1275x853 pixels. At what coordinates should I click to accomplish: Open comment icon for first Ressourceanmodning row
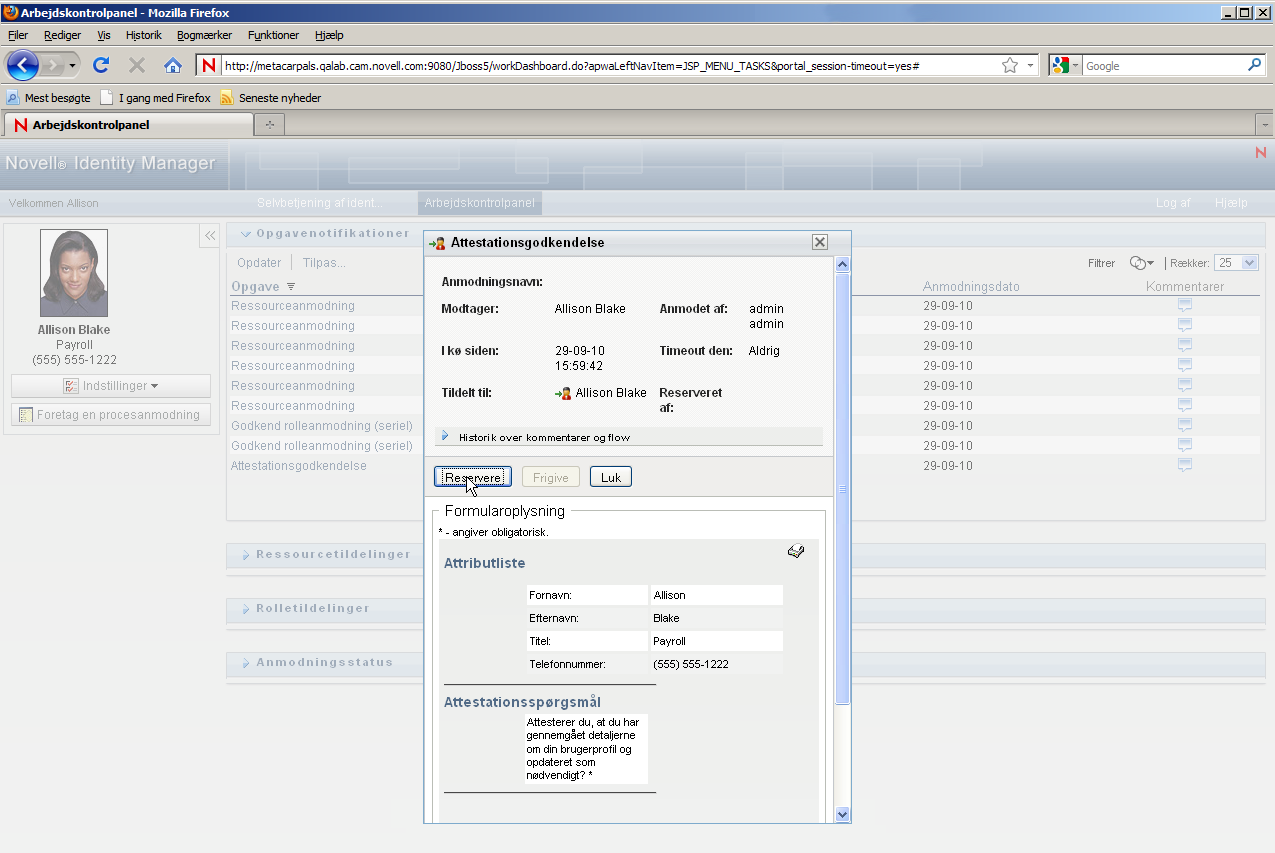[x=1185, y=305]
